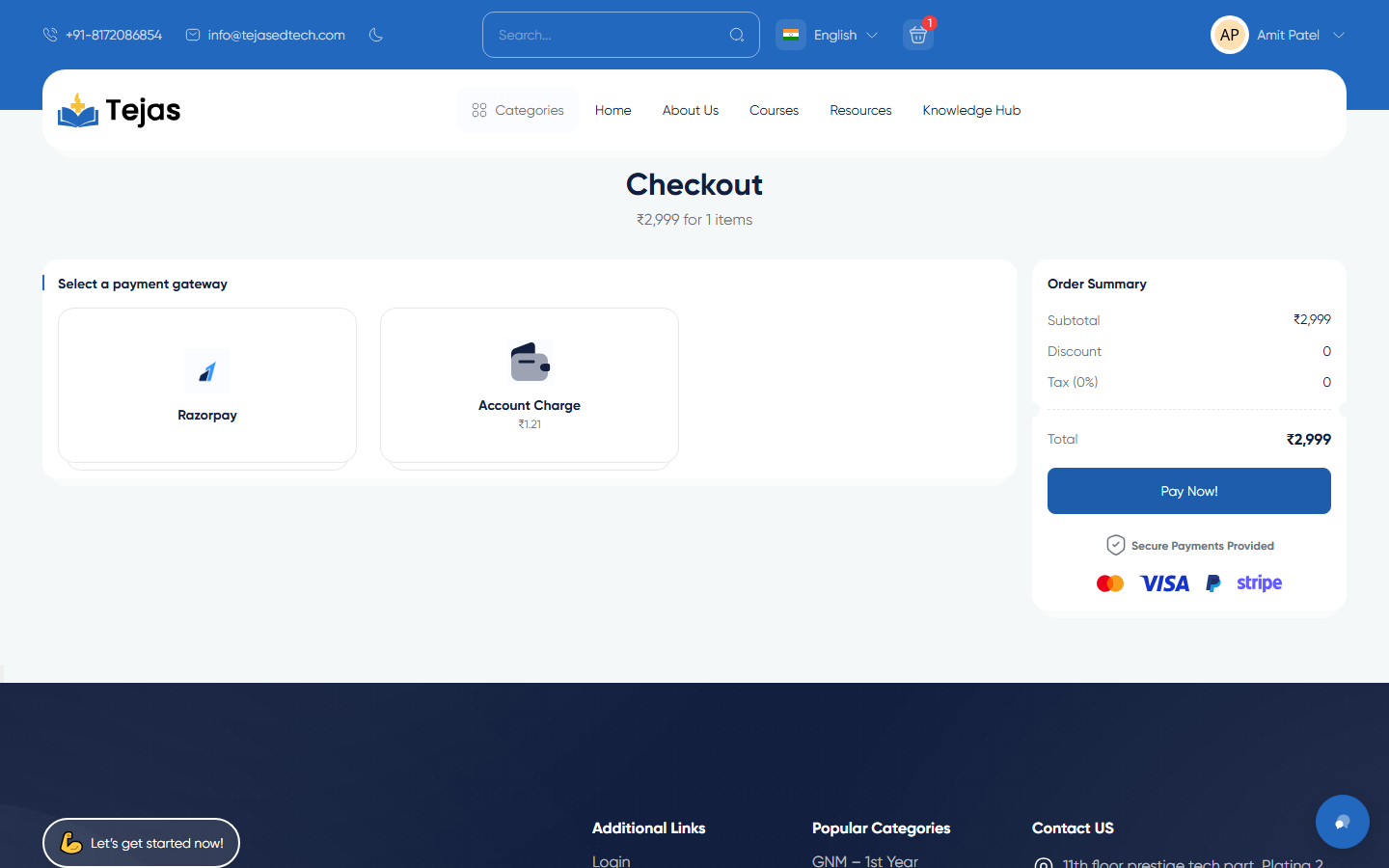
Task: Click the address location pin icon
Action: click(x=1043, y=863)
